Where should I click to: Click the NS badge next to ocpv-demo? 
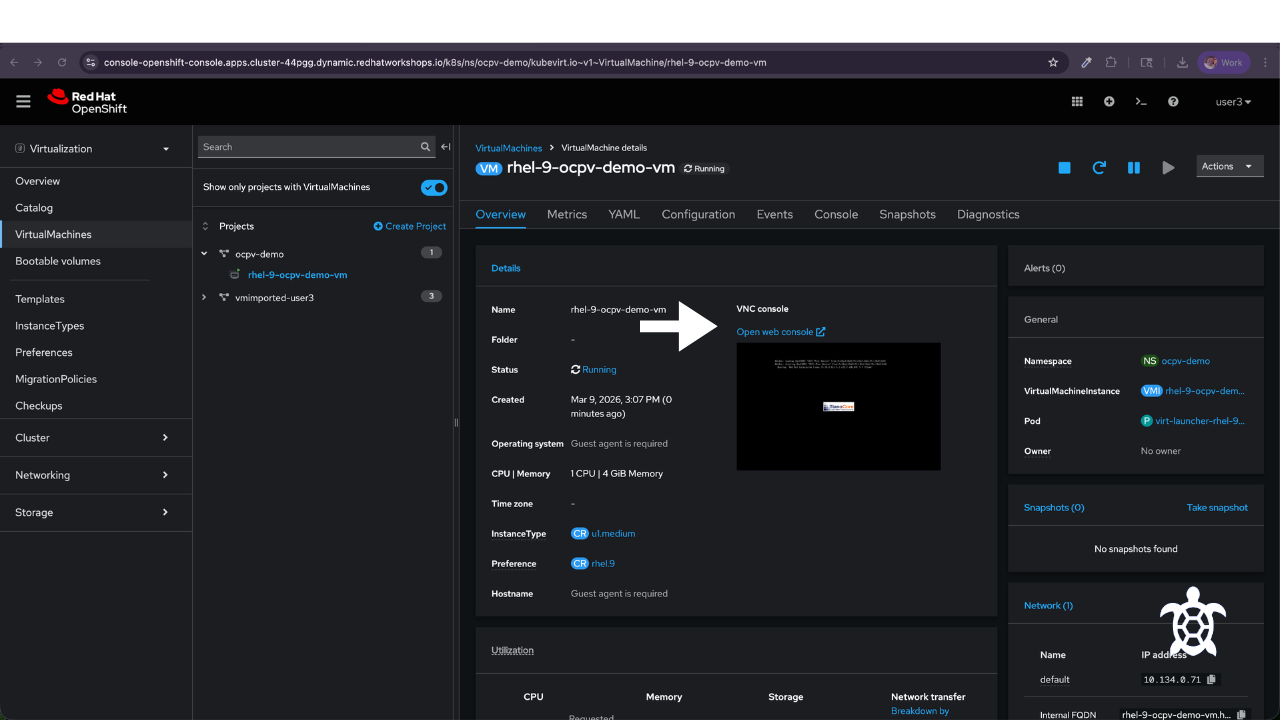(1150, 361)
